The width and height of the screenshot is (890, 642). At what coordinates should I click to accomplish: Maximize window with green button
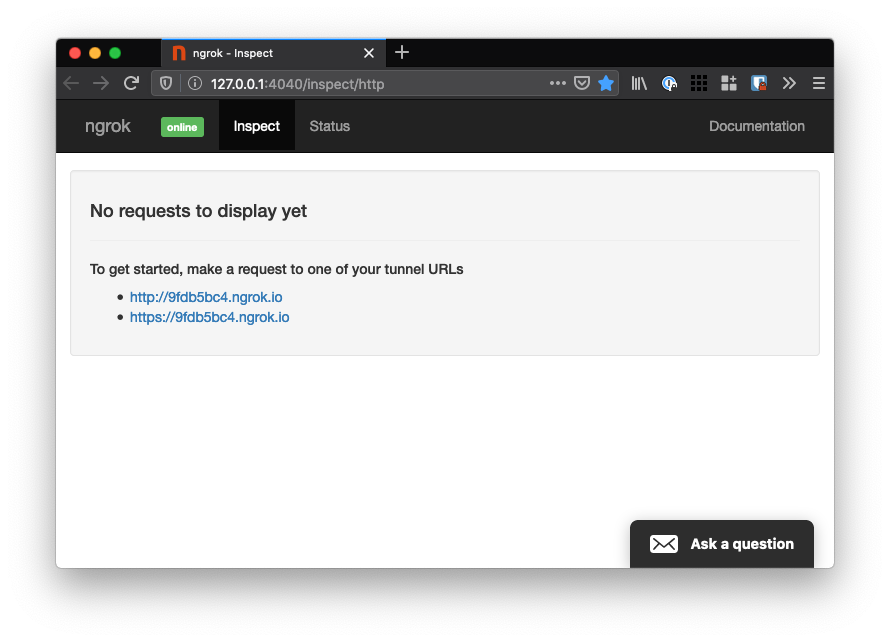(x=115, y=53)
